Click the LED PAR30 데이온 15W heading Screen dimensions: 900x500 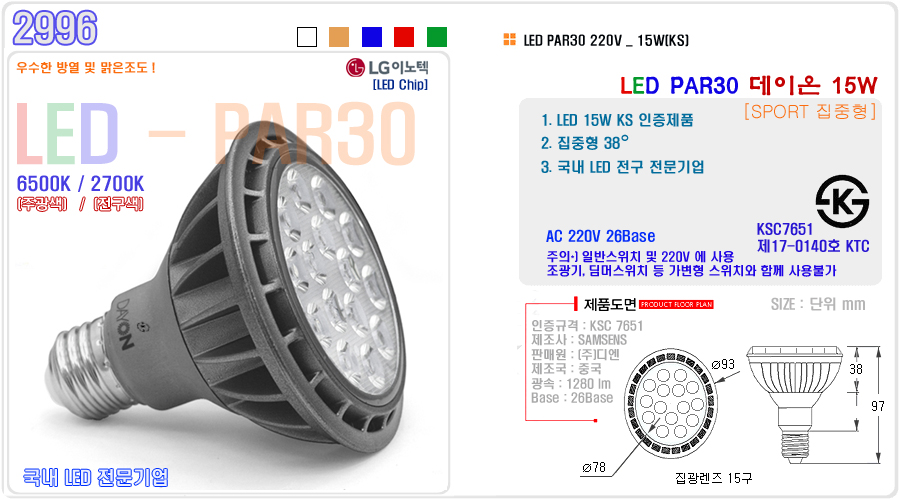pyautogui.click(x=748, y=86)
